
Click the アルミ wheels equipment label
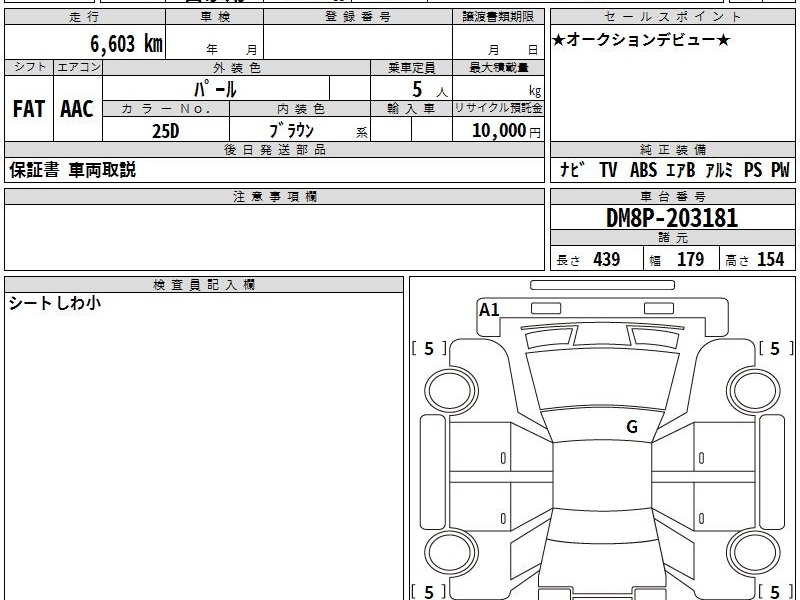click(x=719, y=169)
